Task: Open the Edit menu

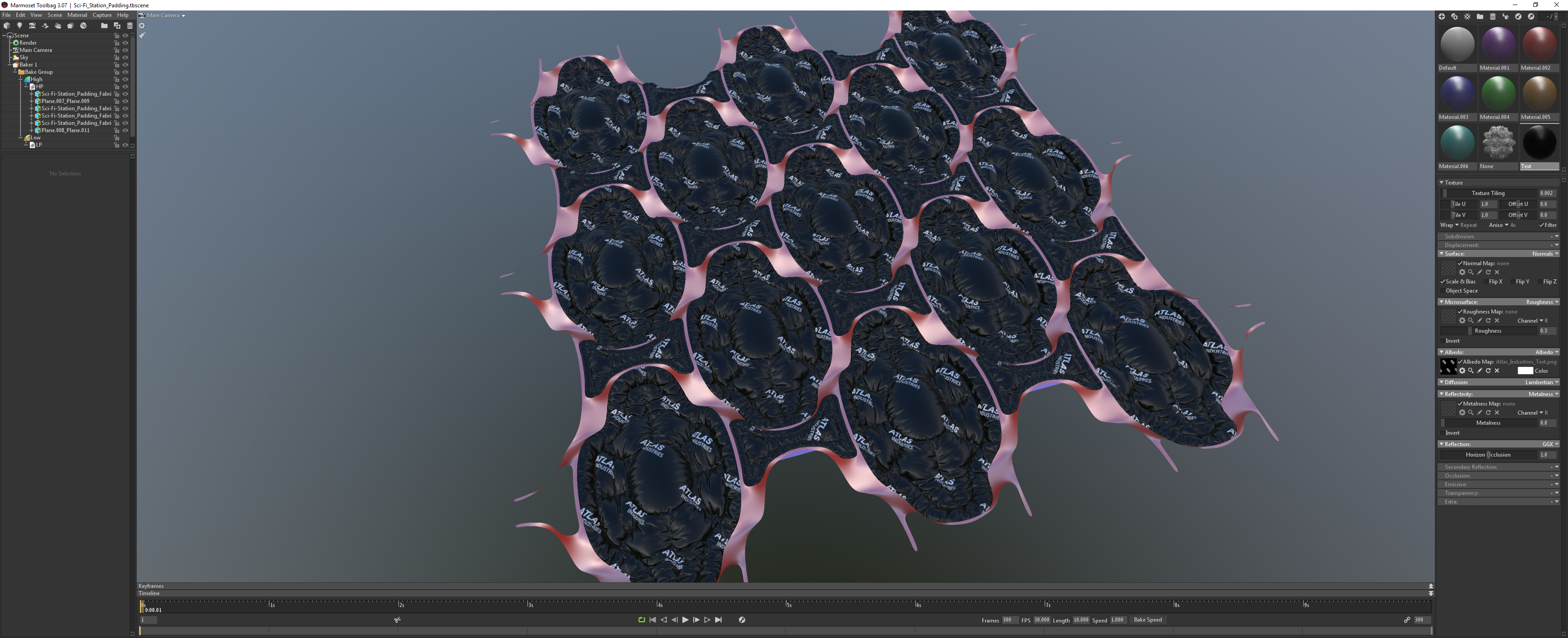Action: pyautogui.click(x=21, y=15)
